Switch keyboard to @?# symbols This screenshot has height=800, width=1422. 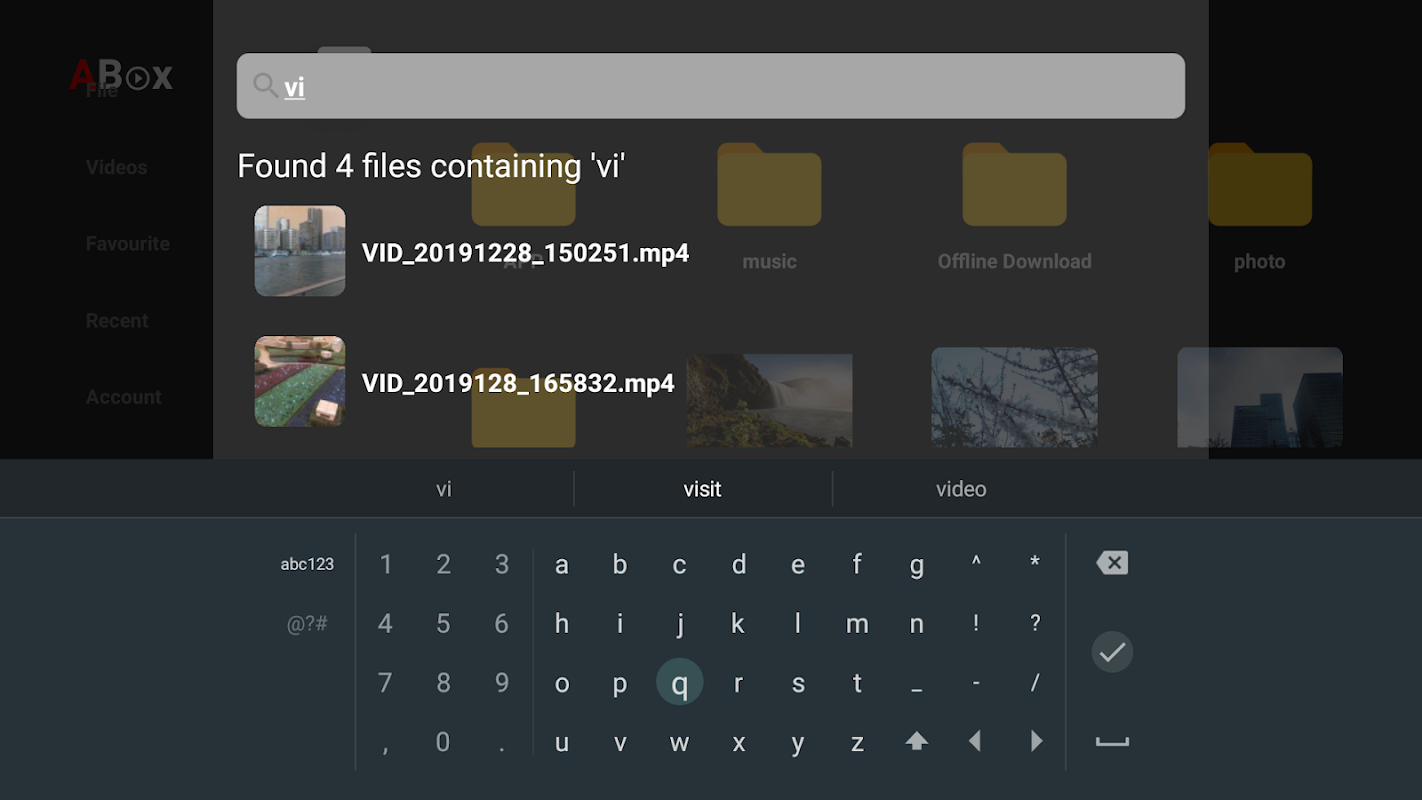pos(307,624)
